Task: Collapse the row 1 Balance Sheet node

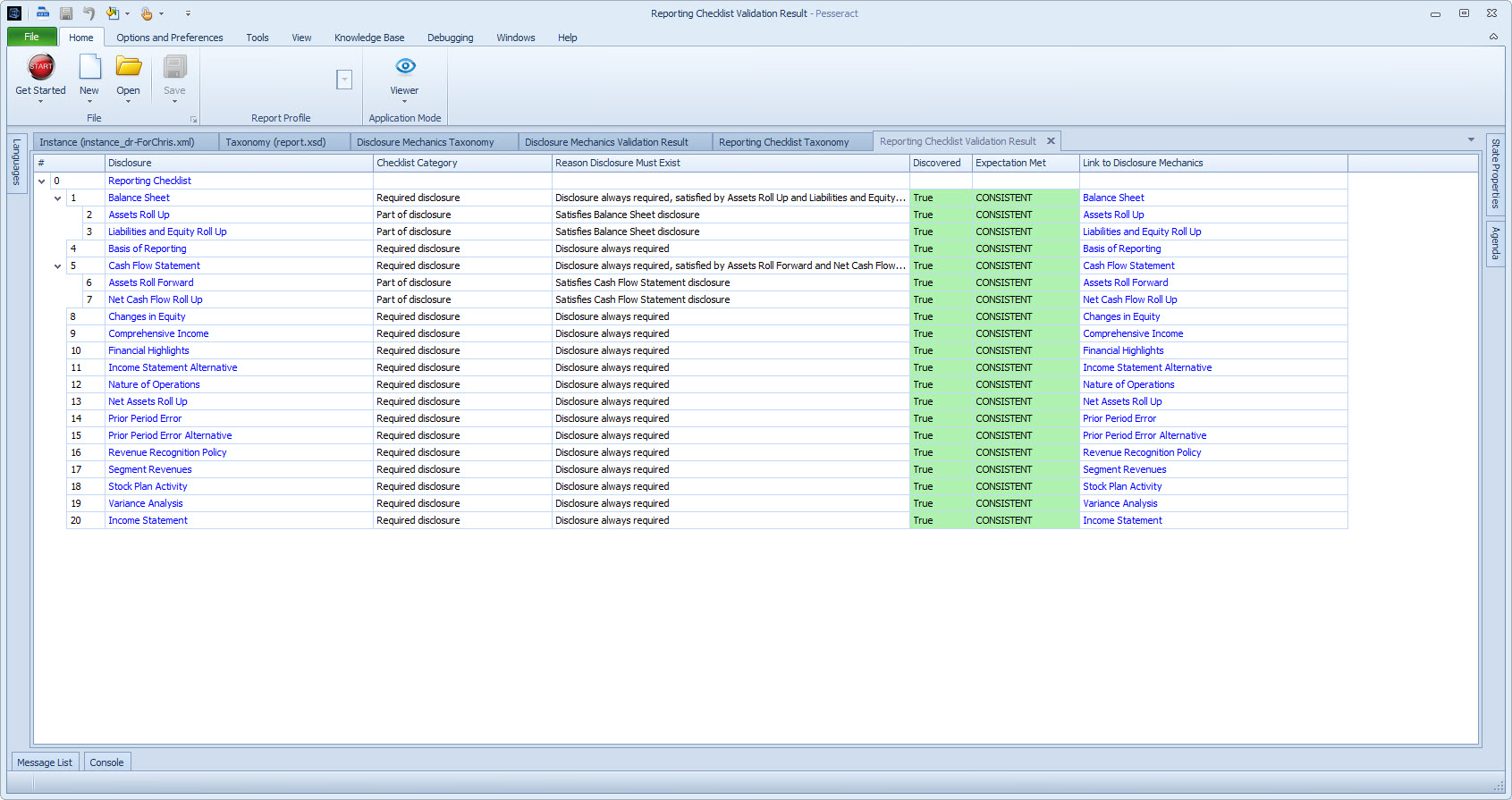Action: (58, 198)
